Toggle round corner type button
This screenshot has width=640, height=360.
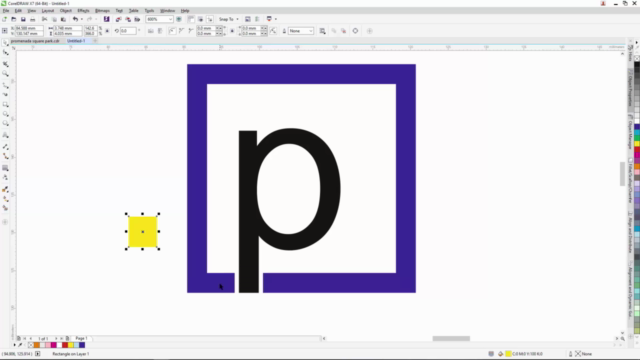[172, 31]
